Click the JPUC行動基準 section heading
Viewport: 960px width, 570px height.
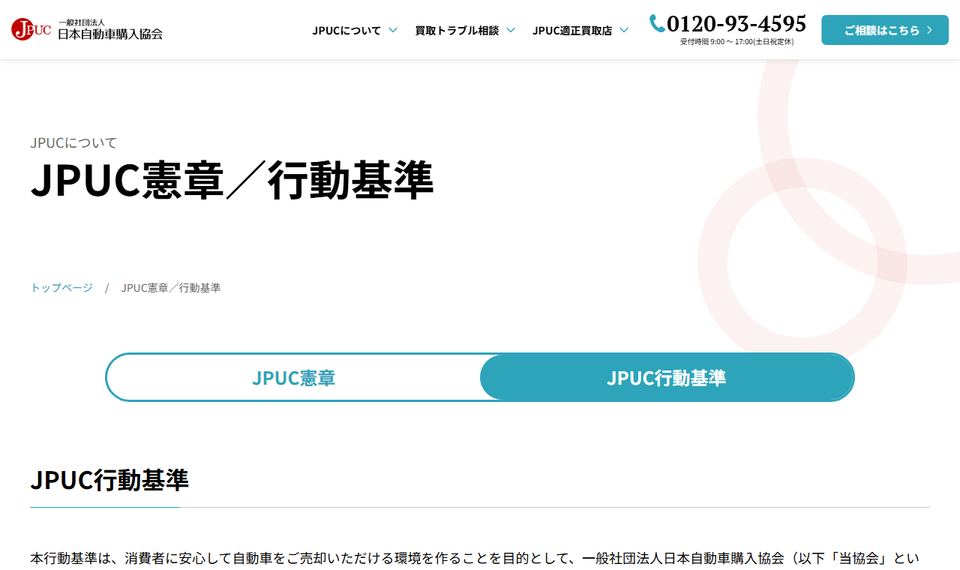110,480
